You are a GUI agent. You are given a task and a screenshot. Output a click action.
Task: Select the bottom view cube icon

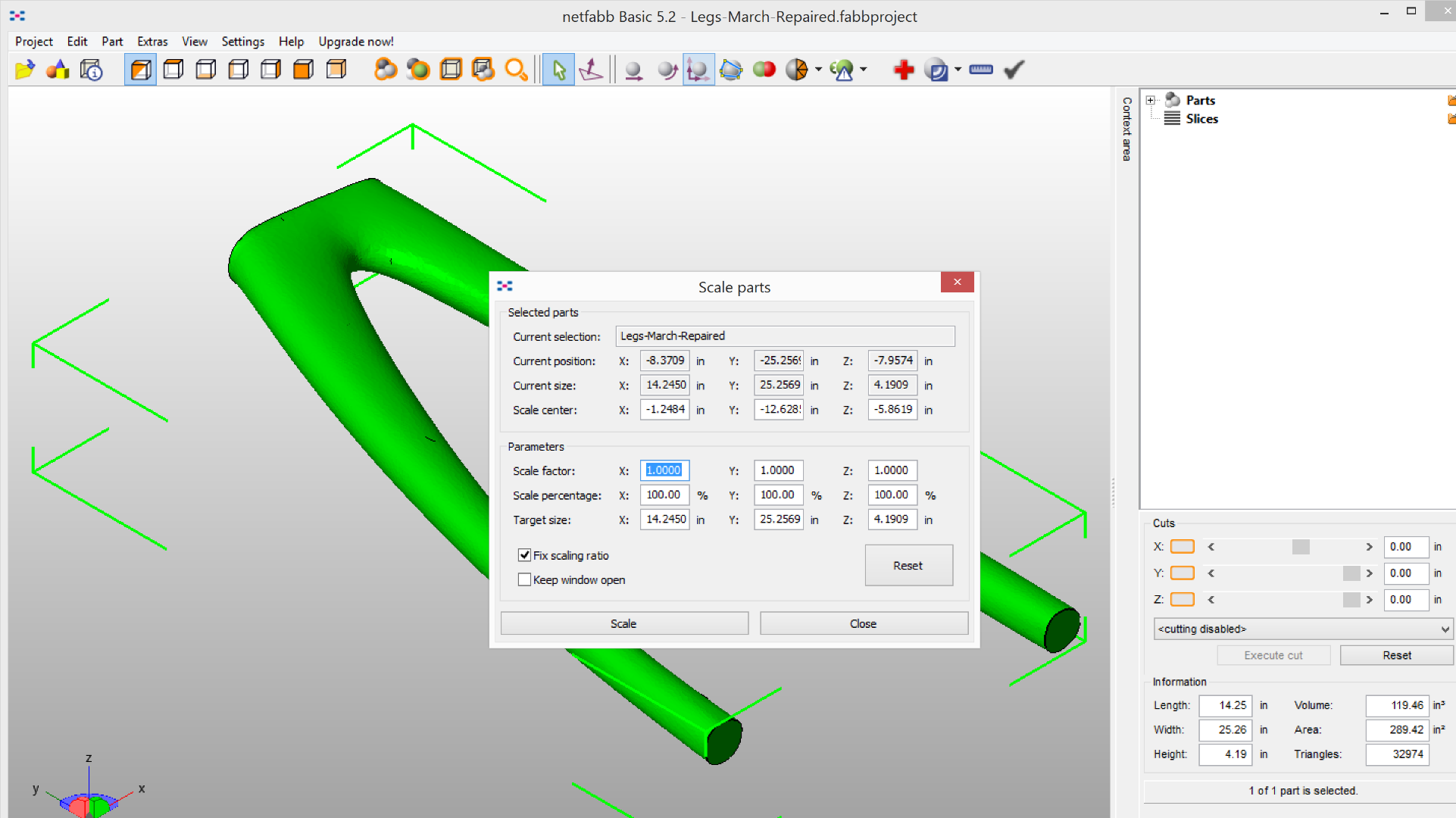tap(206, 70)
